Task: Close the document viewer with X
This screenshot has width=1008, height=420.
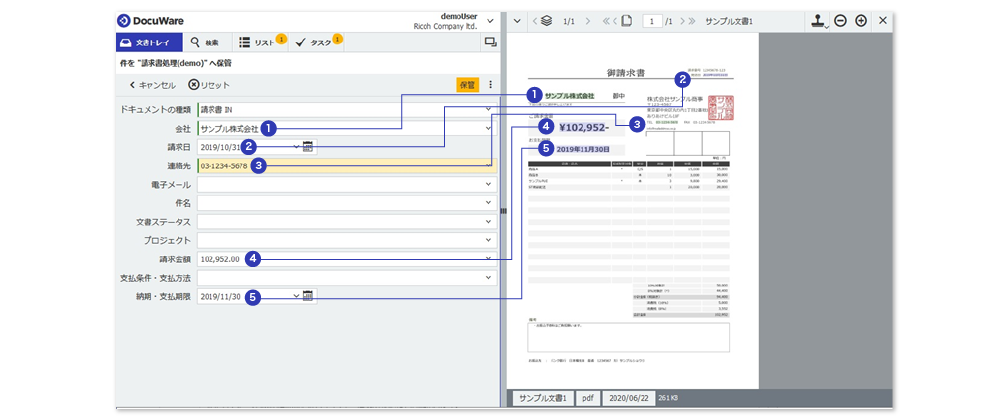Action: [x=882, y=21]
